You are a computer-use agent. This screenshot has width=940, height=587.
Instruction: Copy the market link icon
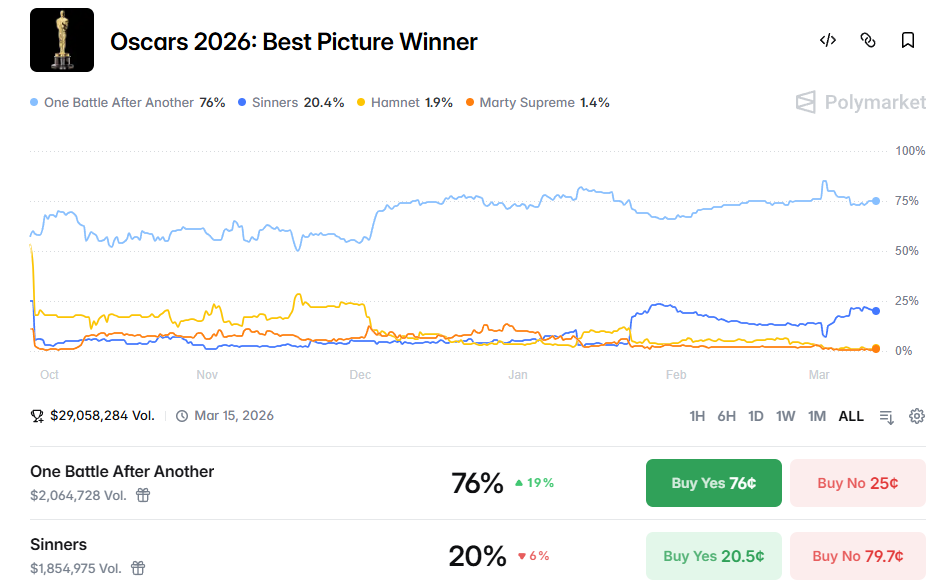[x=868, y=40]
